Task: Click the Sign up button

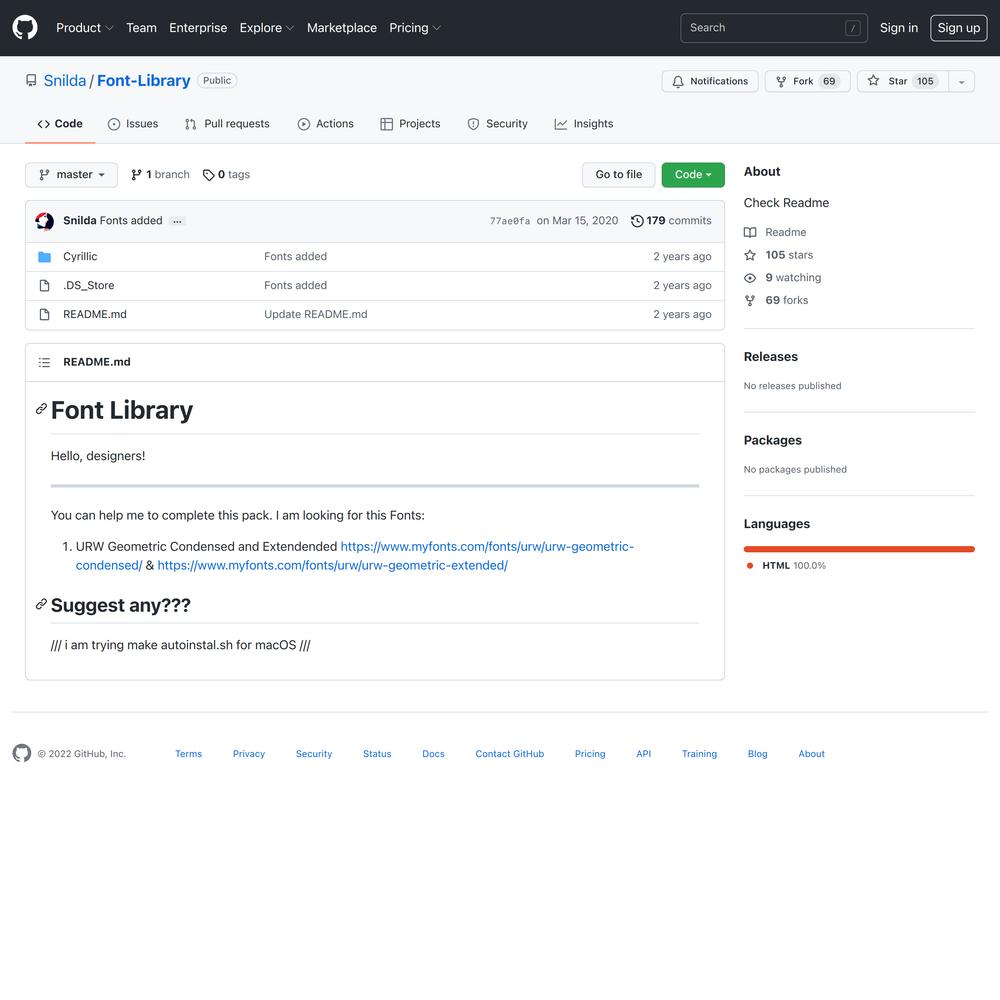Action: tap(959, 27)
